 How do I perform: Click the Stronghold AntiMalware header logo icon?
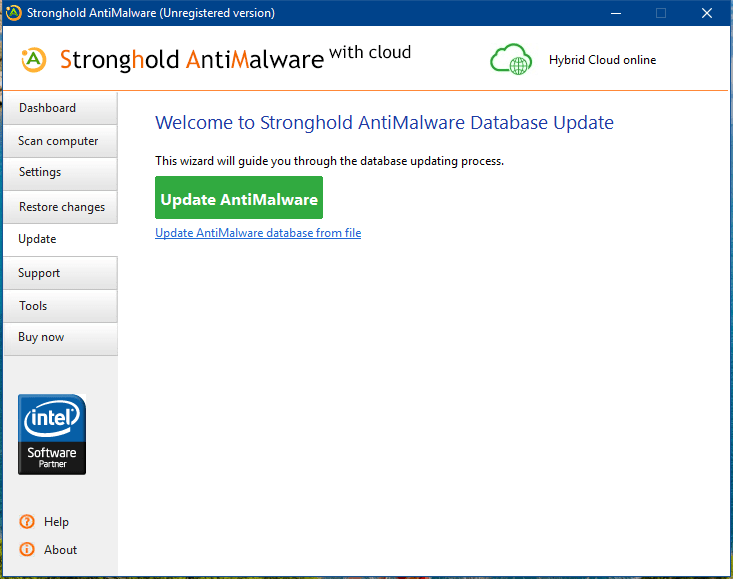coord(34,60)
